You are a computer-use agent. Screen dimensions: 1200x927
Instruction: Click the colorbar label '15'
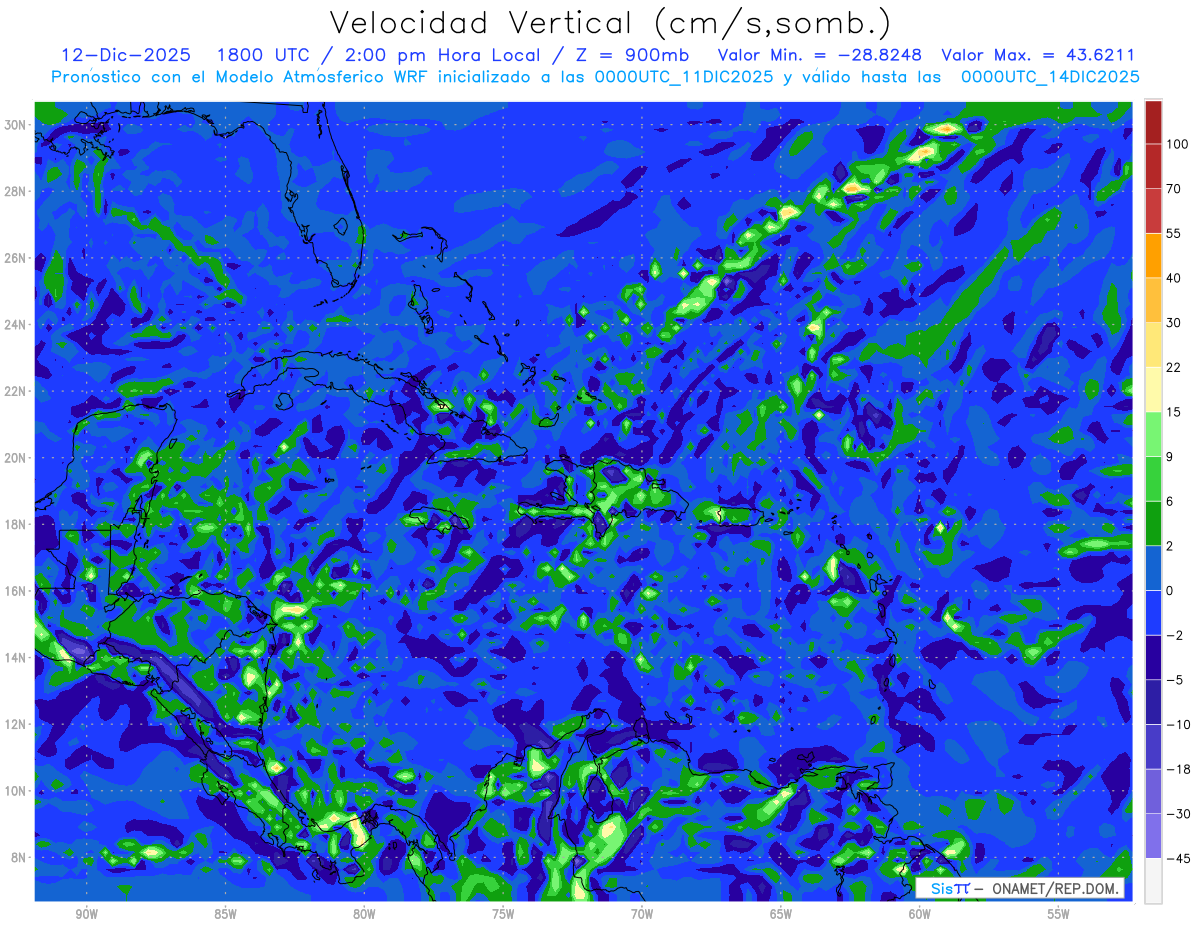(x=1174, y=412)
